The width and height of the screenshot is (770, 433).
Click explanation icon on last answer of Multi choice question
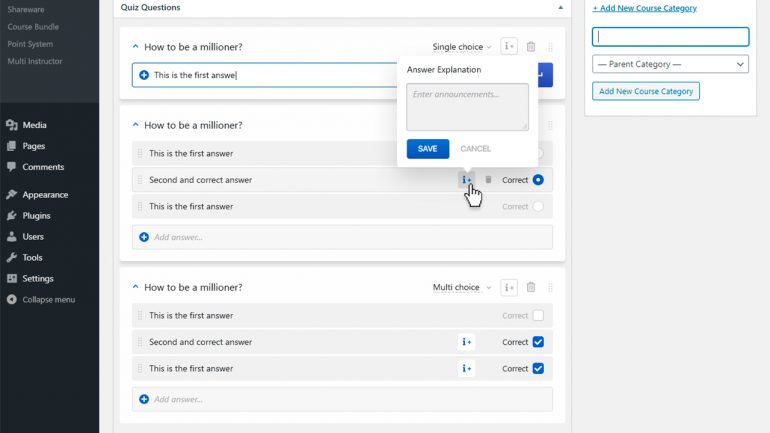click(x=467, y=368)
